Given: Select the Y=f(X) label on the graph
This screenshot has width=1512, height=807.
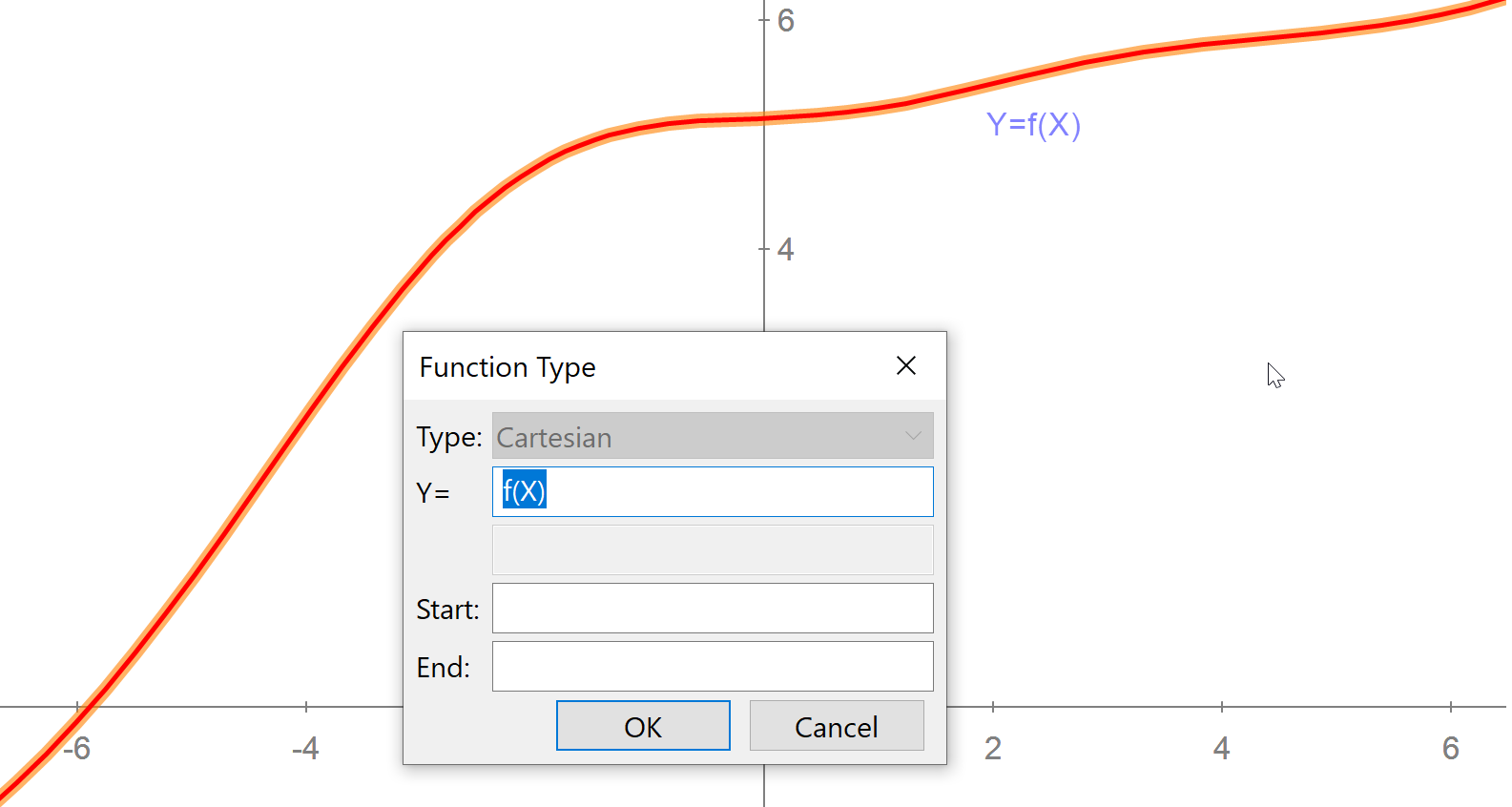Looking at the screenshot, I should 1033,125.
